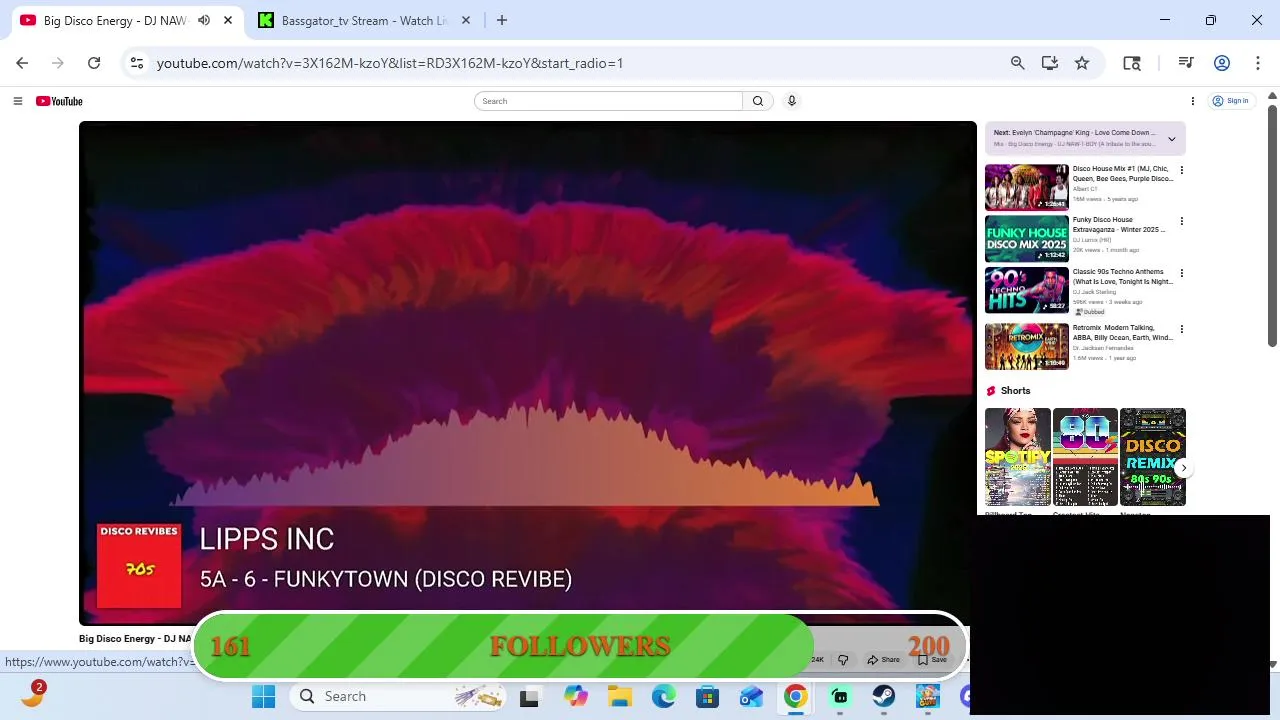Open File Explorer from the taskbar
Image resolution: width=1280 pixels, height=720 pixels.
point(619,697)
